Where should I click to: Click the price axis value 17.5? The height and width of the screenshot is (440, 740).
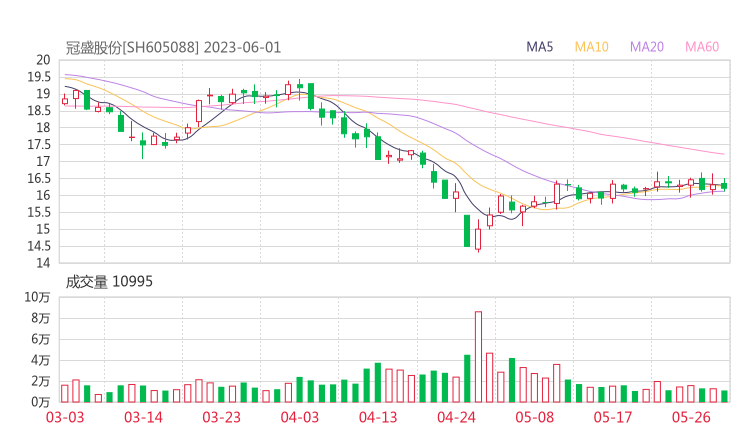click(x=39, y=145)
